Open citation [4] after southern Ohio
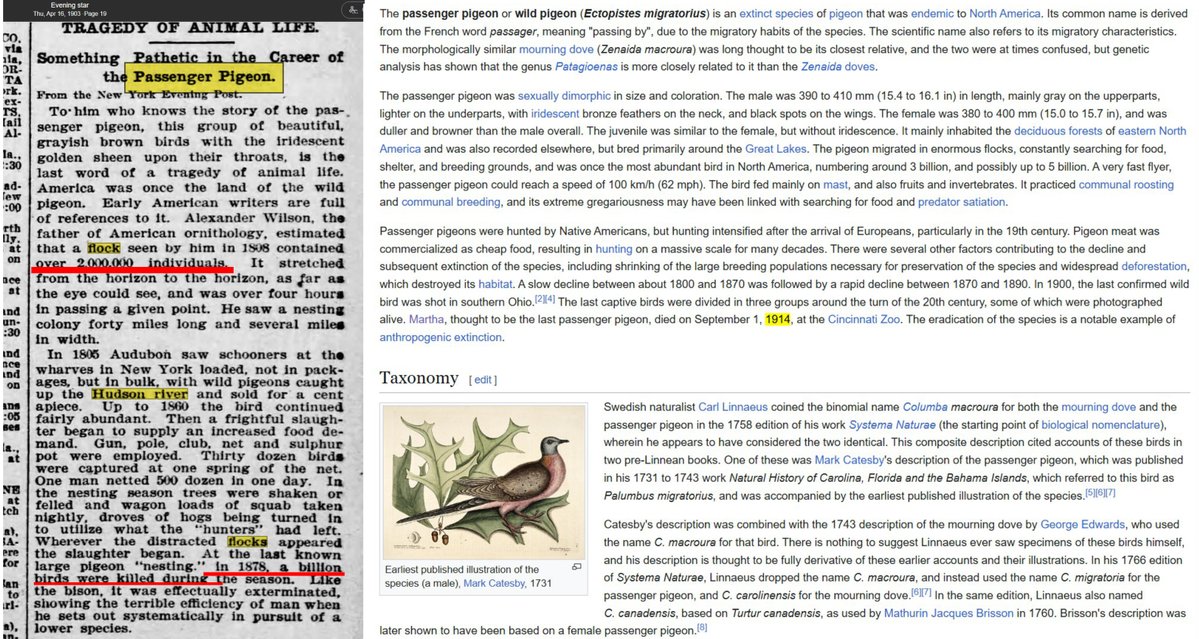The height and width of the screenshot is (639, 1199). pyautogui.click(x=550, y=299)
